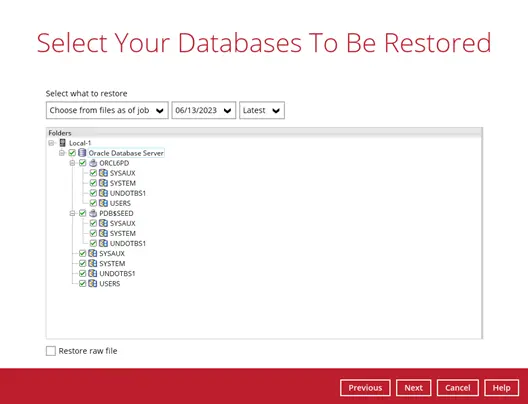The width and height of the screenshot is (528, 404).
Task: Select the UNDOTBS1 item at root level
Action: click(117, 273)
